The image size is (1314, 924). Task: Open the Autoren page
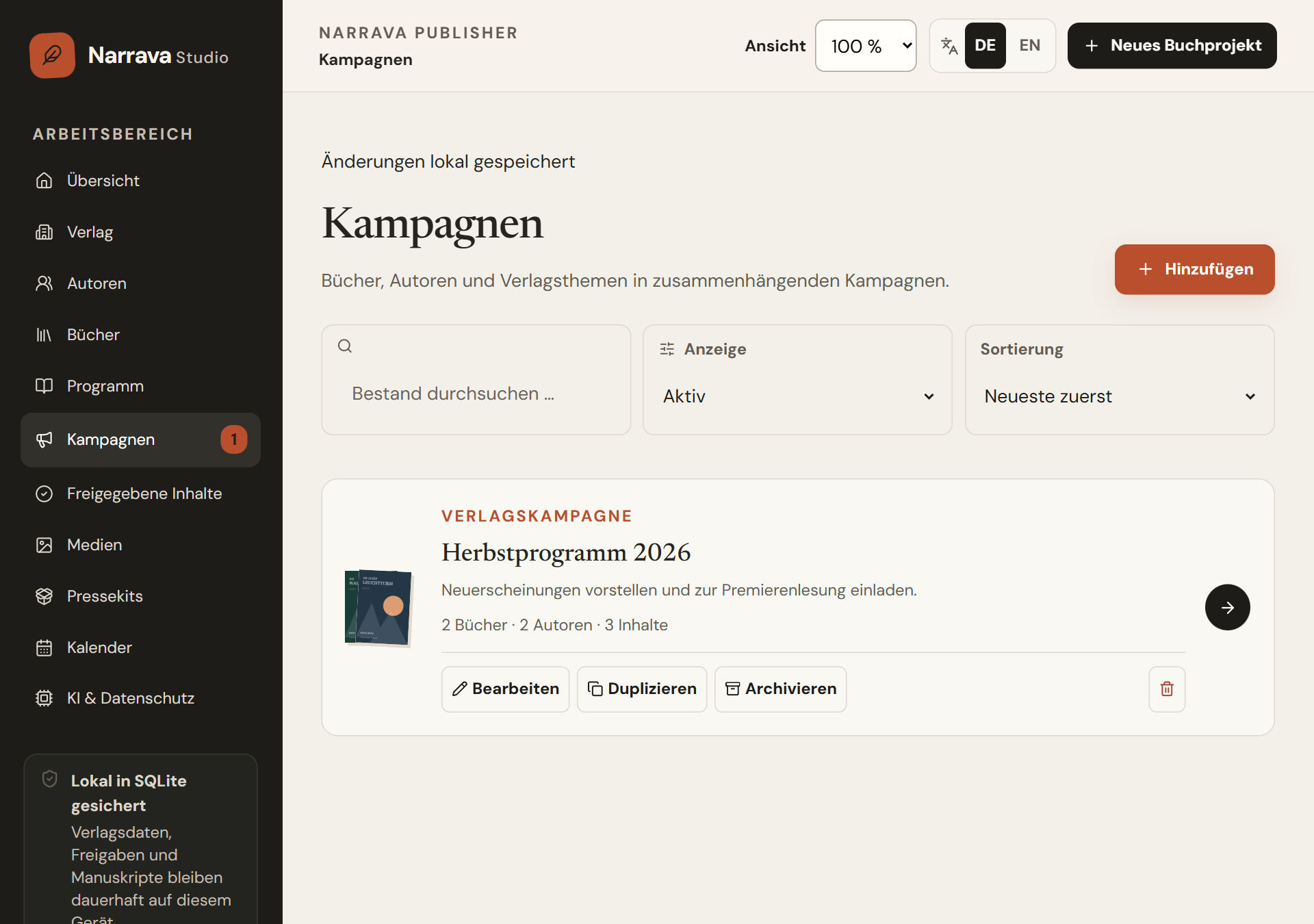pos(140,283)
